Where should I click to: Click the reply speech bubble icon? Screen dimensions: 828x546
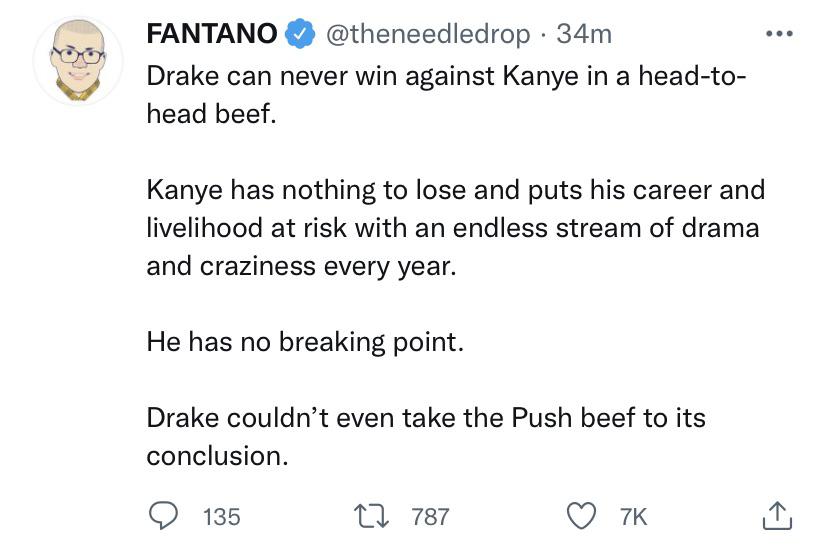coord(163,516)
